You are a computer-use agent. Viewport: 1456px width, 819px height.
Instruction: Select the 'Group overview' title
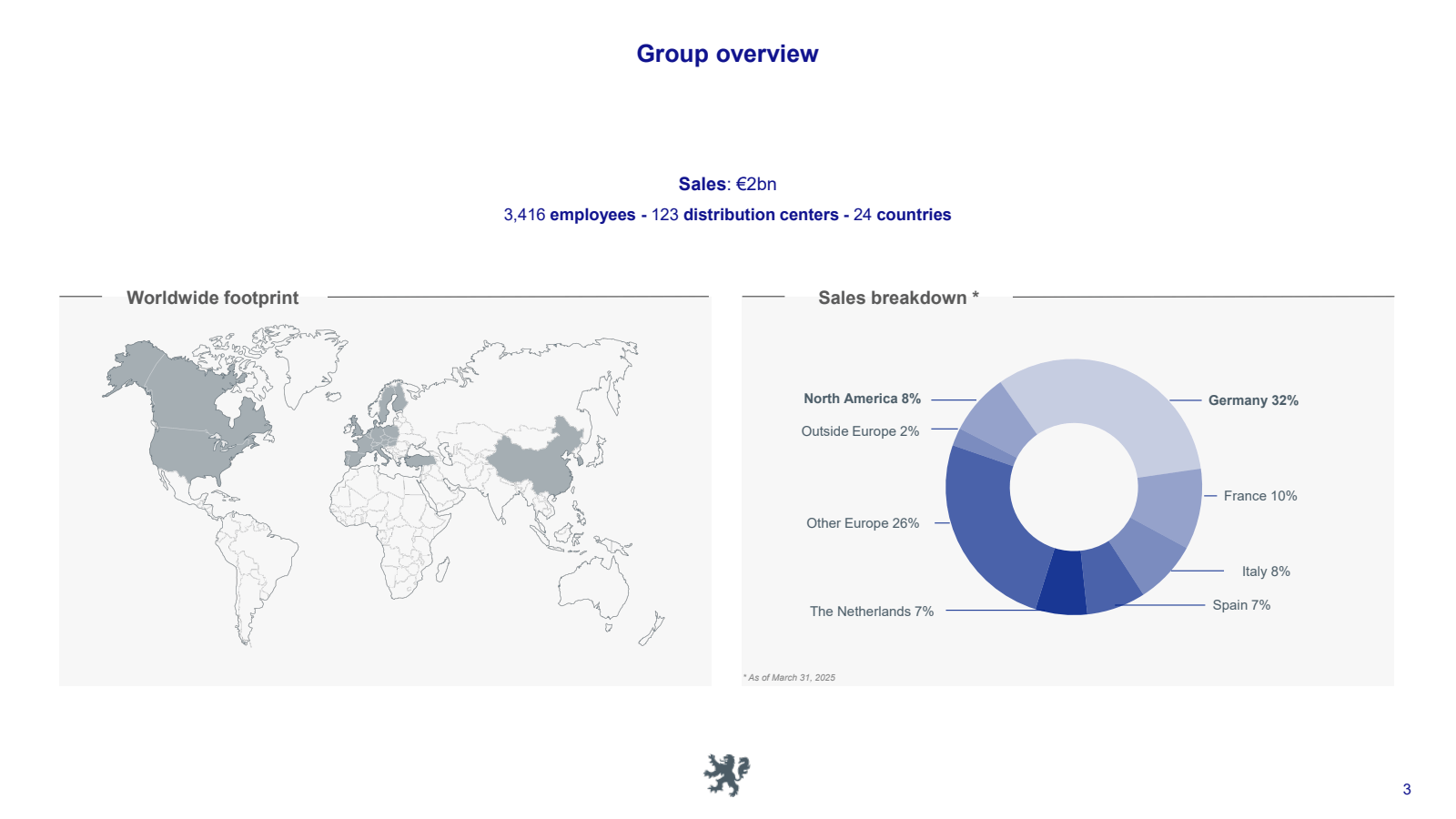(727, 54)
